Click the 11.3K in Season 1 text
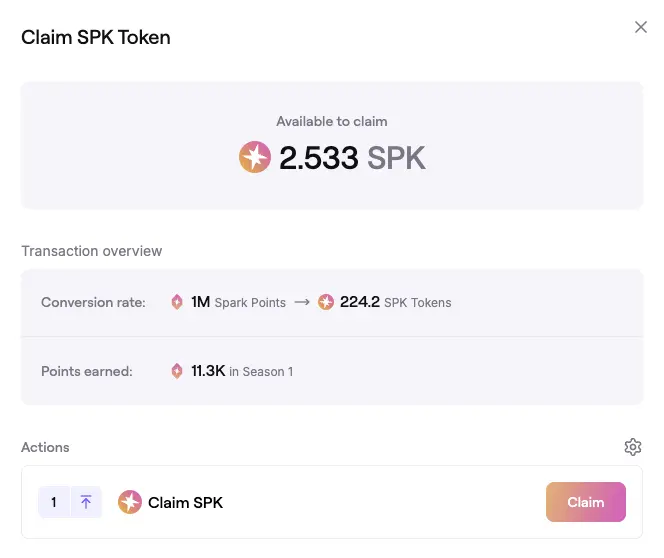The image size is (664, 558). (x=242, y=371)
